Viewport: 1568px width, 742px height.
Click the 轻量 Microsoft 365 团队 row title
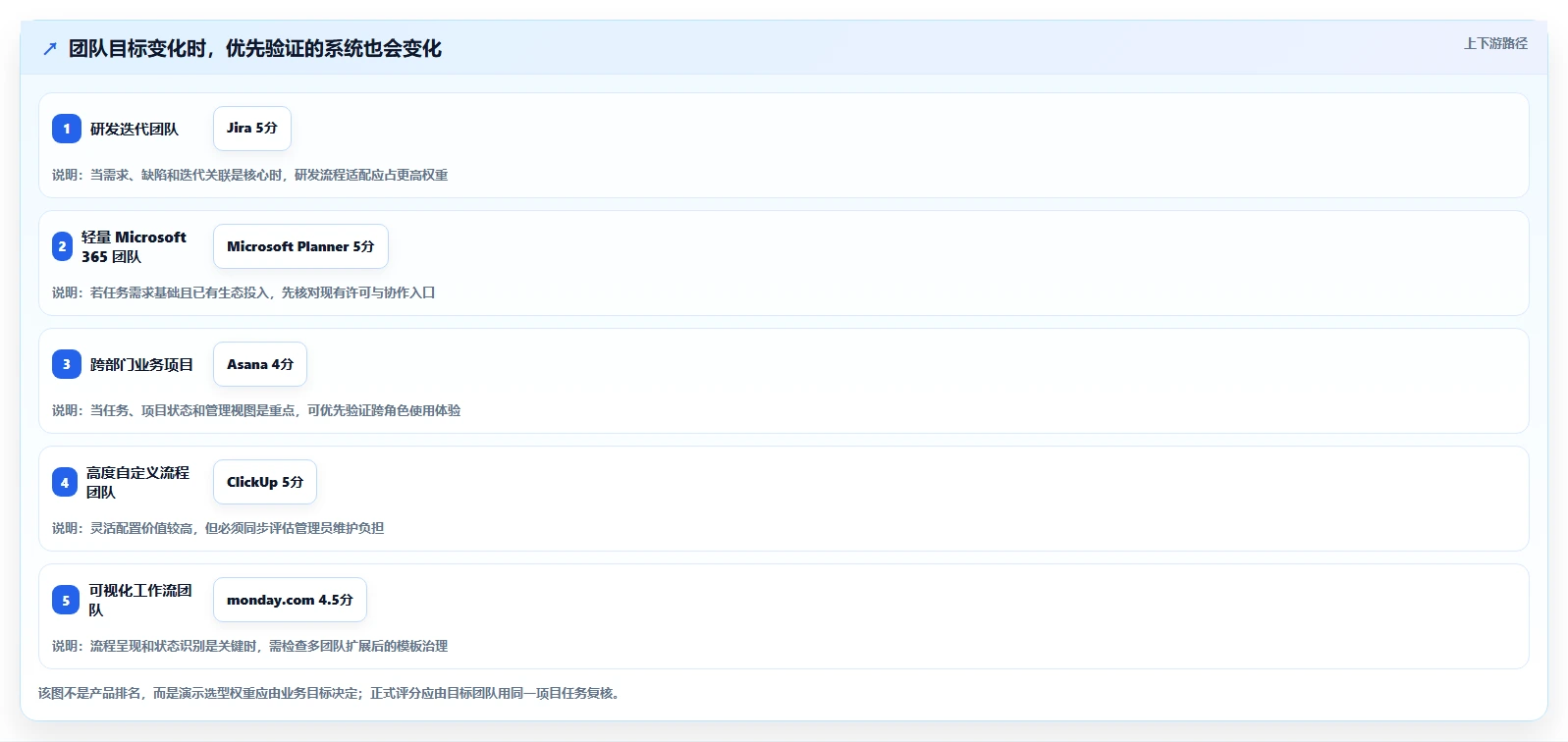134,246
